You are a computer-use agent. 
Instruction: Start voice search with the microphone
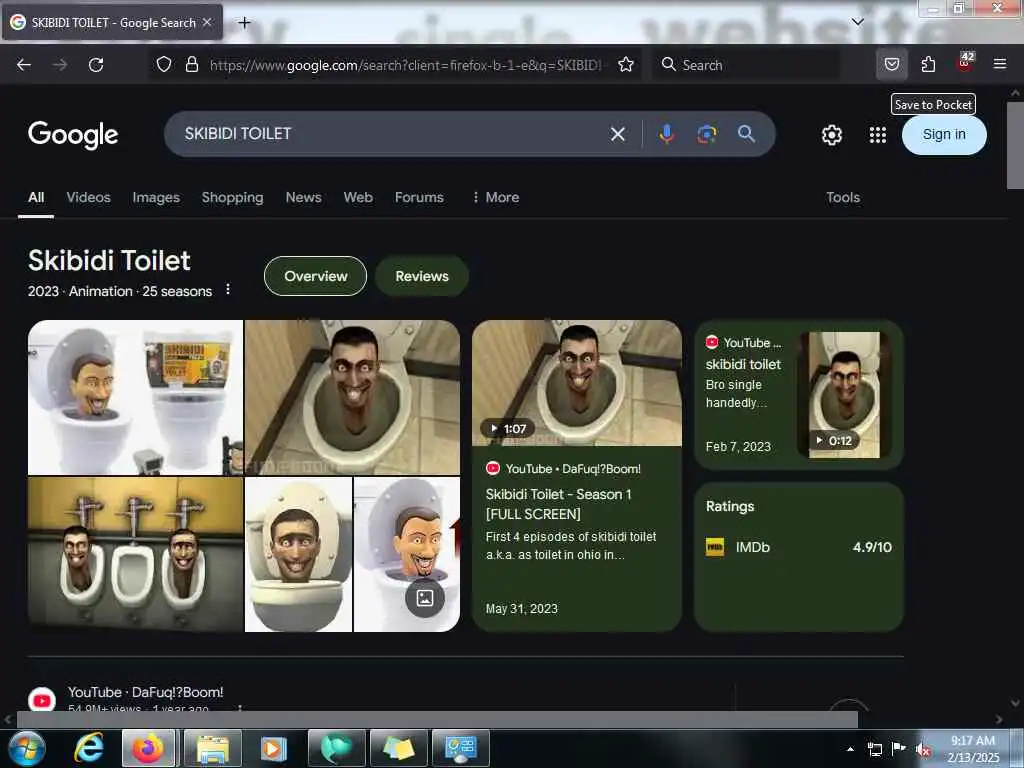click(666, 134)
